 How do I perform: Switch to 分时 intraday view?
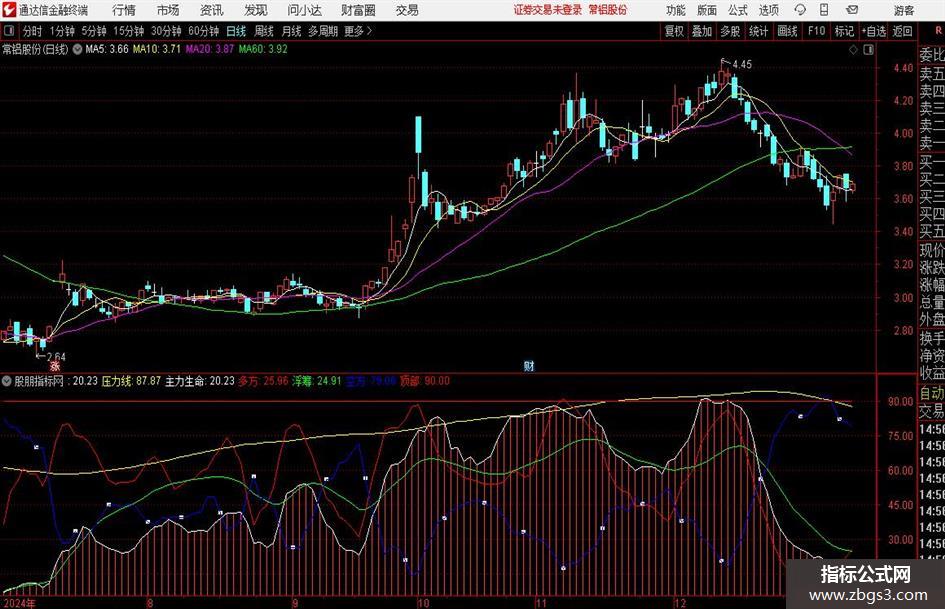33,31
